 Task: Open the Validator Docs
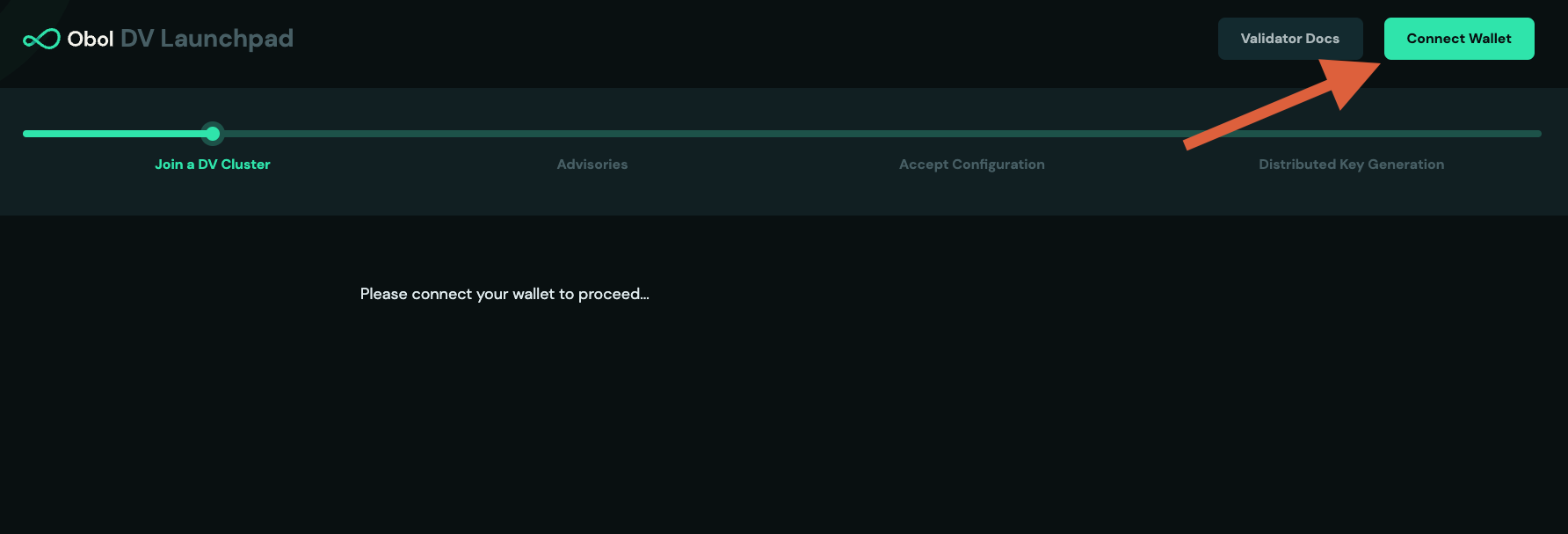pyautogui.click(x=1289, y=38)
